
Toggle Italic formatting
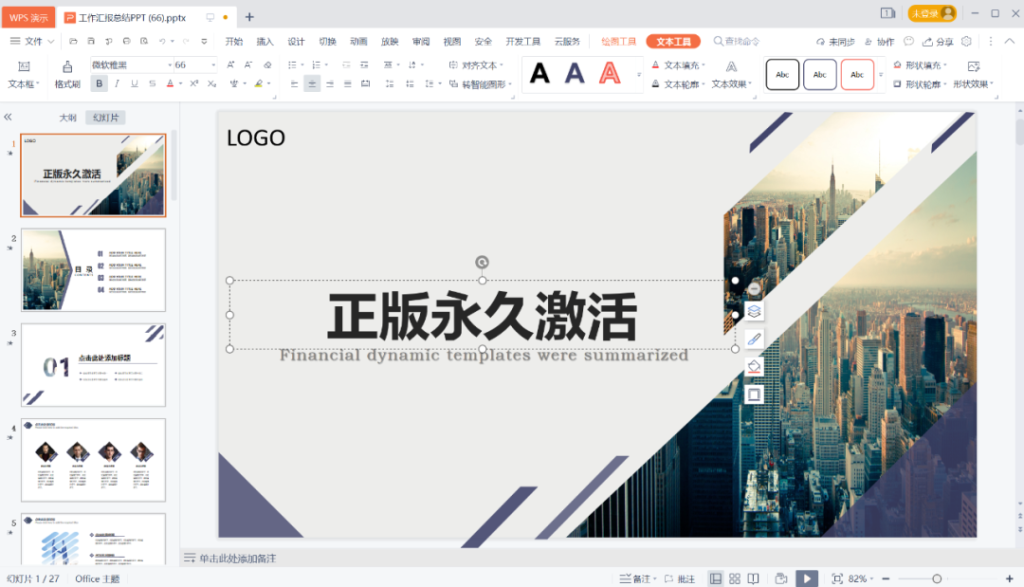pyautogui.click(x=117, y=84)
